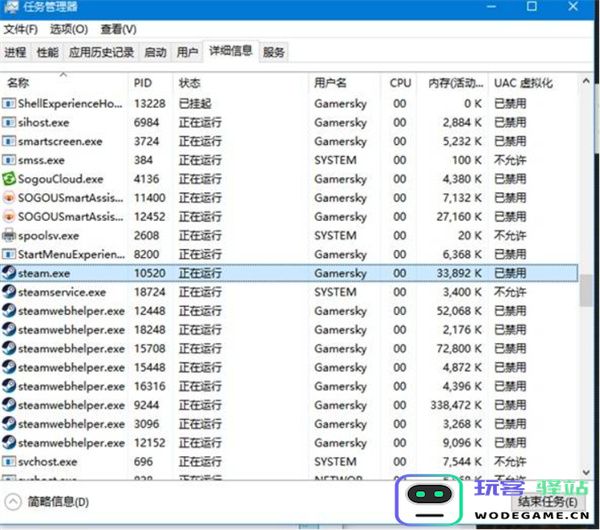Click the PID 10520 cell

[x=150, y=273]
